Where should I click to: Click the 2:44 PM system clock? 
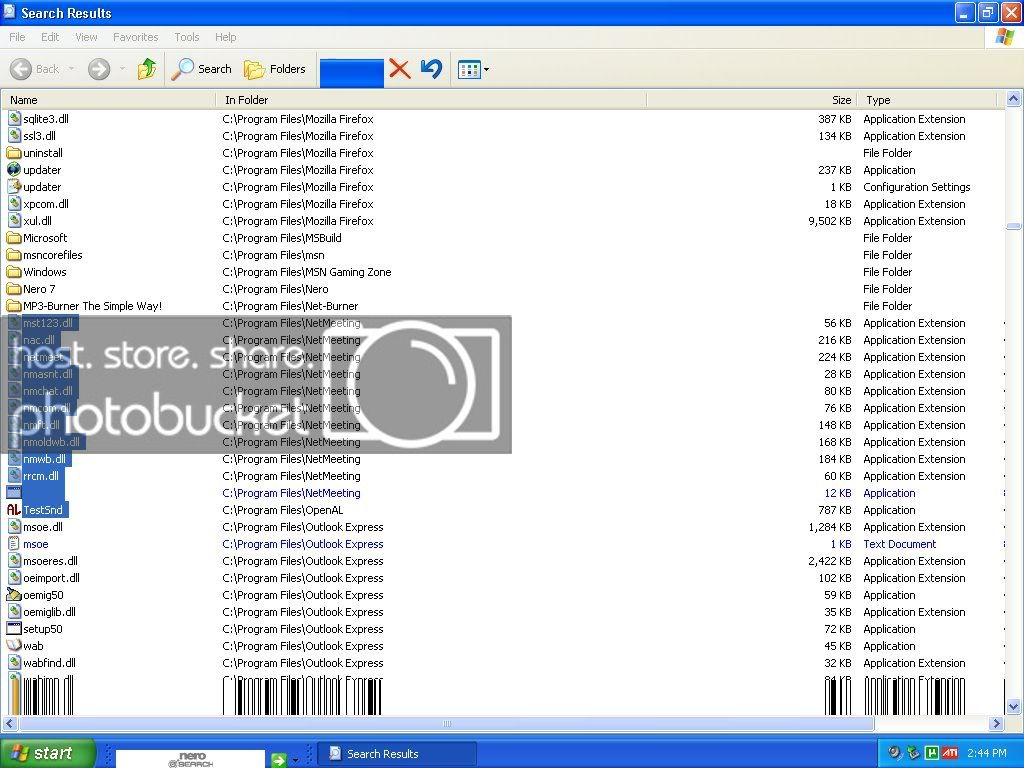[x=987, y=753]
